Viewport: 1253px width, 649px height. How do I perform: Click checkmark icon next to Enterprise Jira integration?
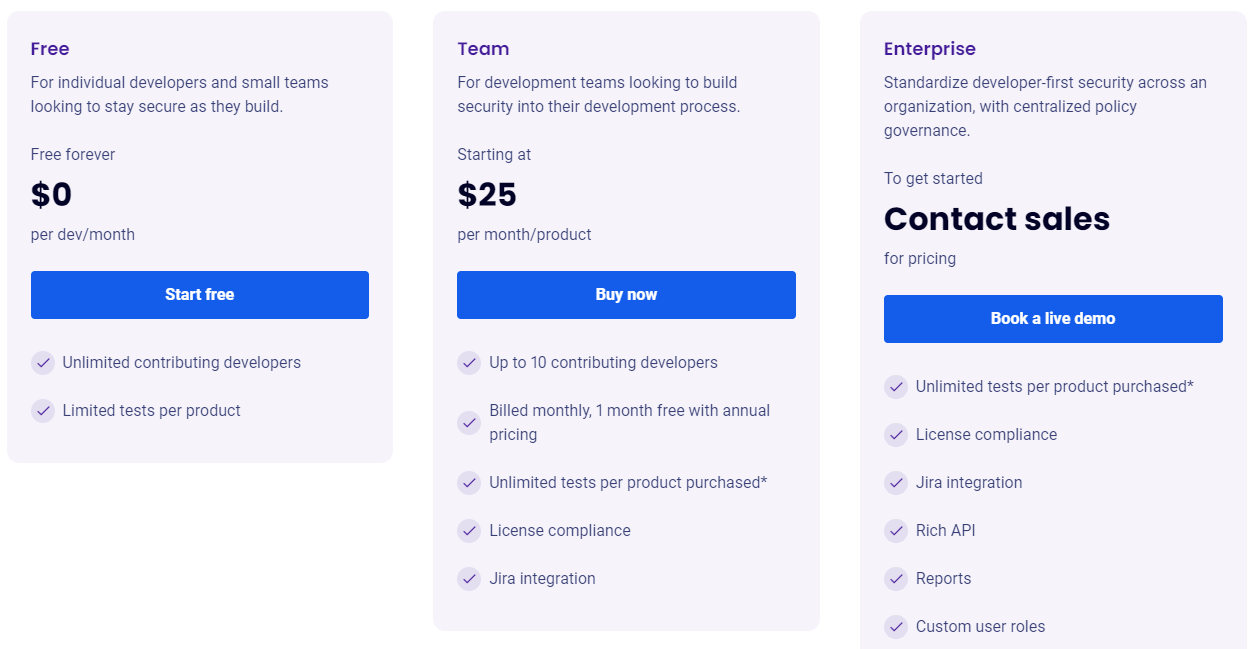896,483
